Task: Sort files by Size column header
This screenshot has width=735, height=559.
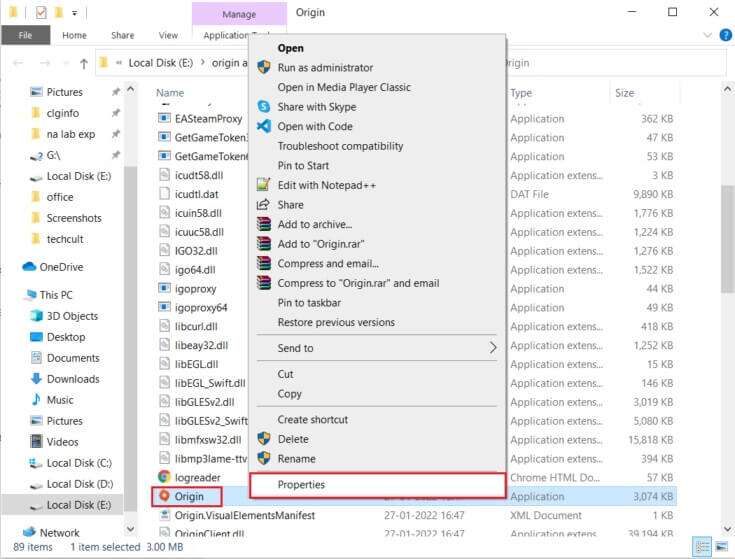Action: pos(624,93)
